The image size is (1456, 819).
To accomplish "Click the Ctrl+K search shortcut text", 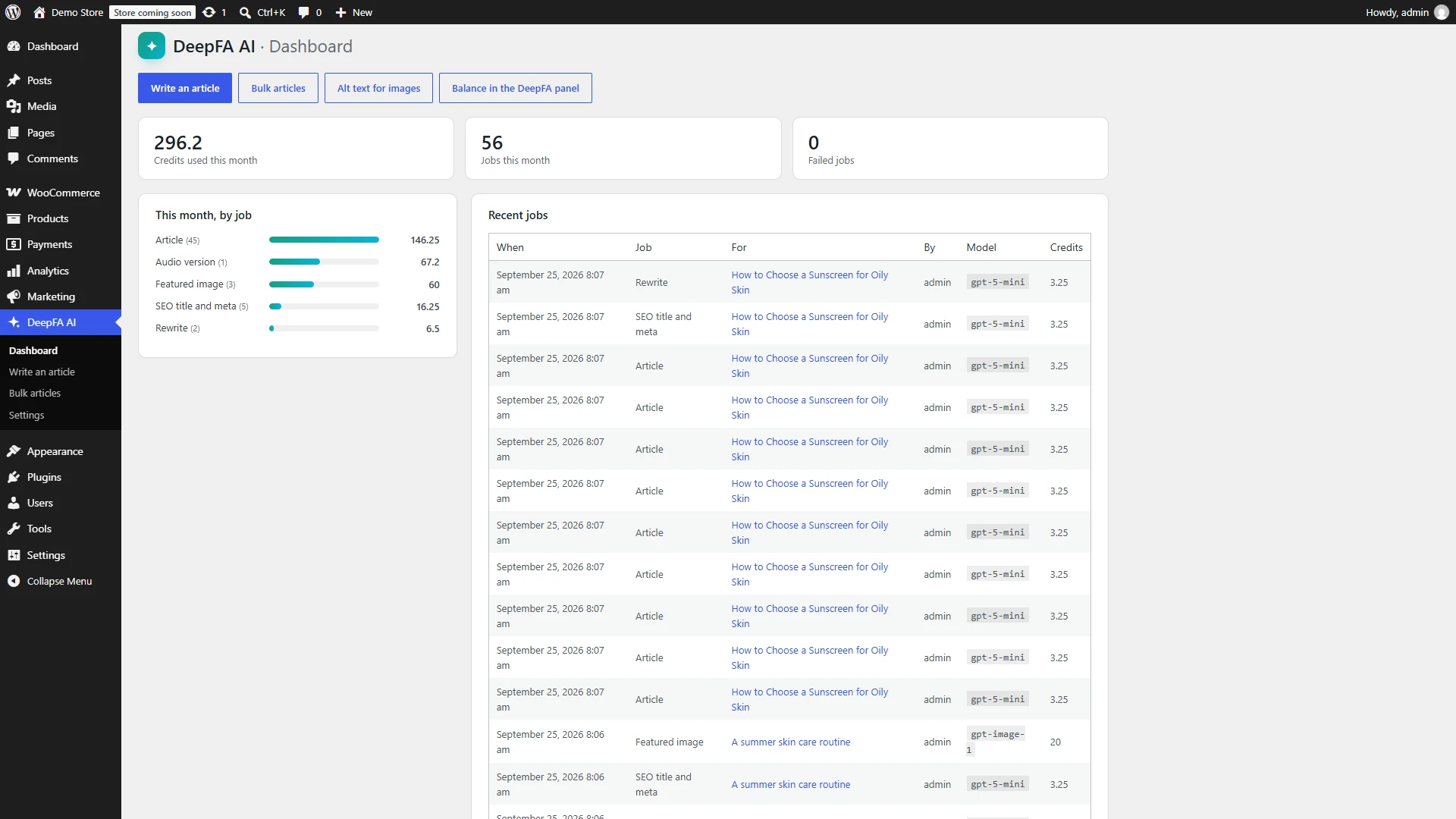I will [x=271, y=12].
